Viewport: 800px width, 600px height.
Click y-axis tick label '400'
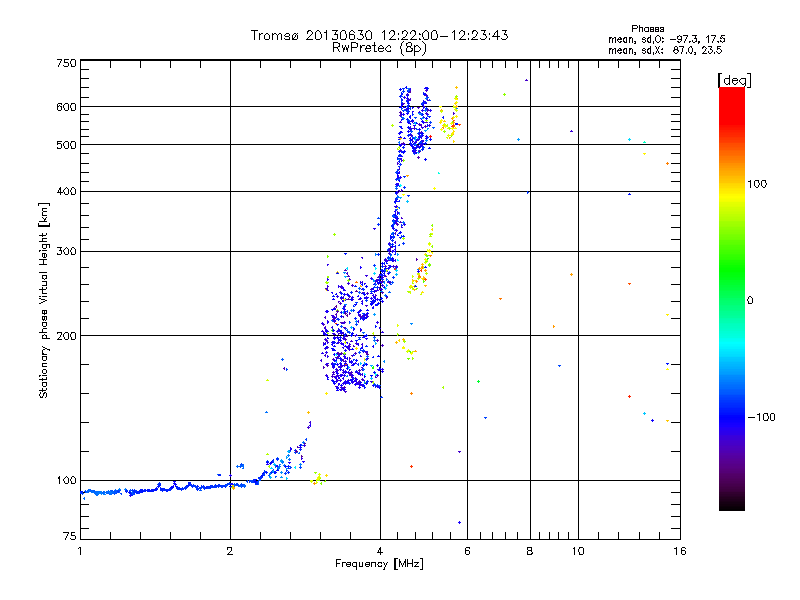(x=66, y=191)
